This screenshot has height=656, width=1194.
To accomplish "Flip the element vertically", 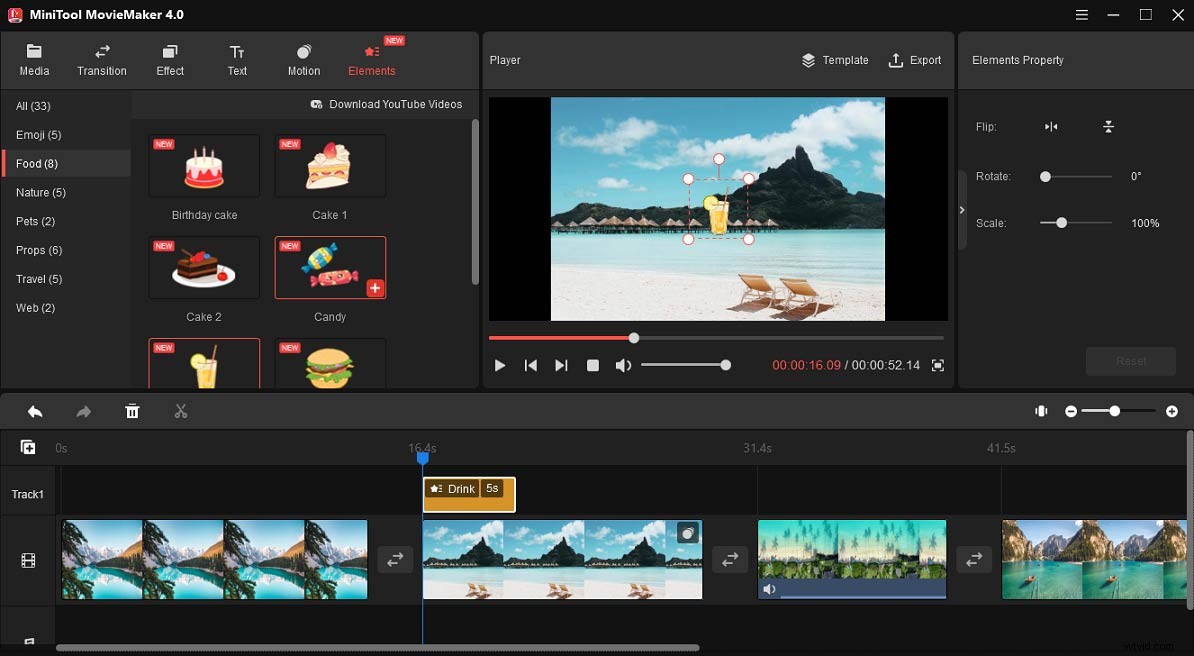I will click(1109, 127).
